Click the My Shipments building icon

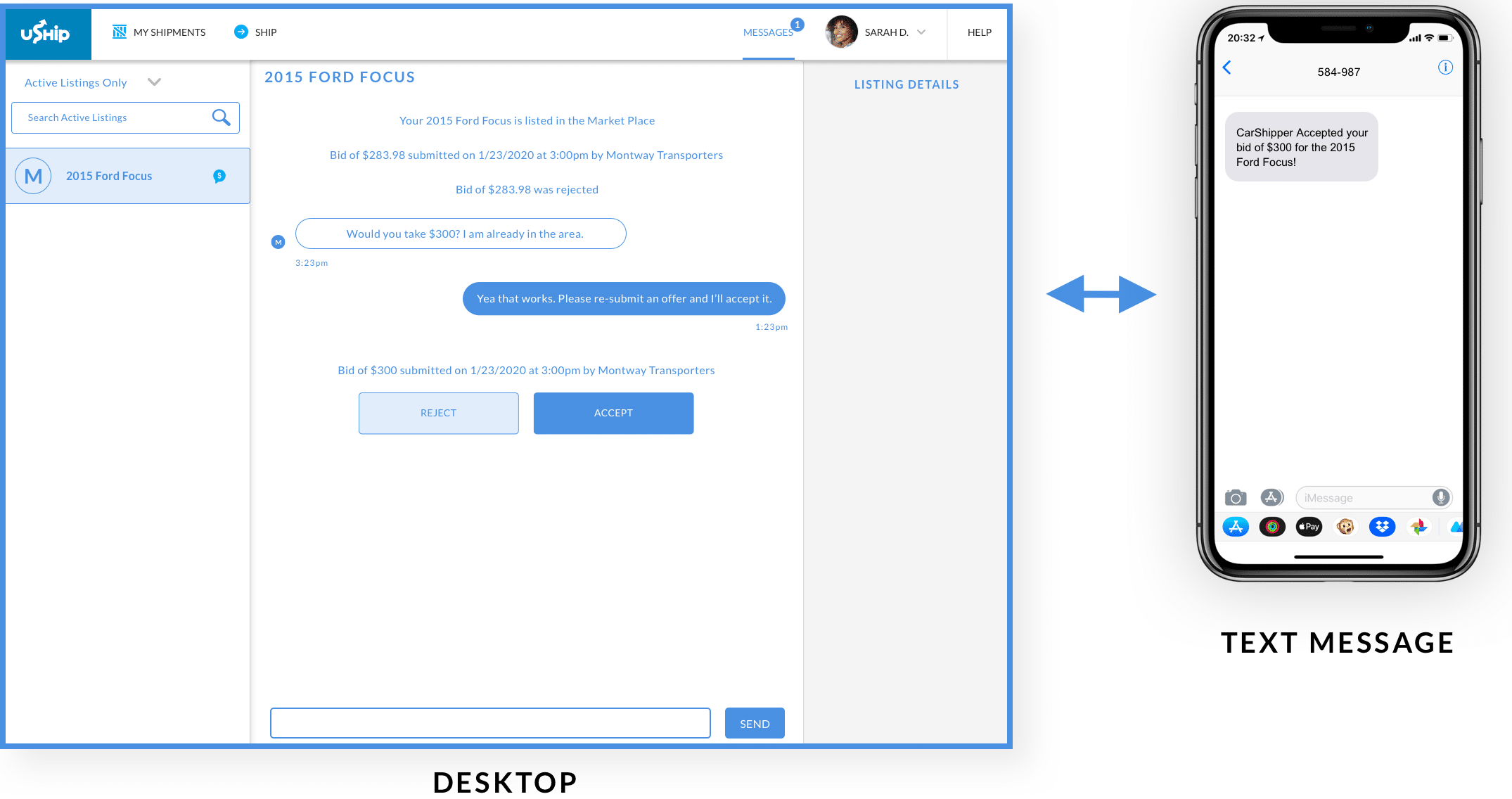click(x=120, y=32)
